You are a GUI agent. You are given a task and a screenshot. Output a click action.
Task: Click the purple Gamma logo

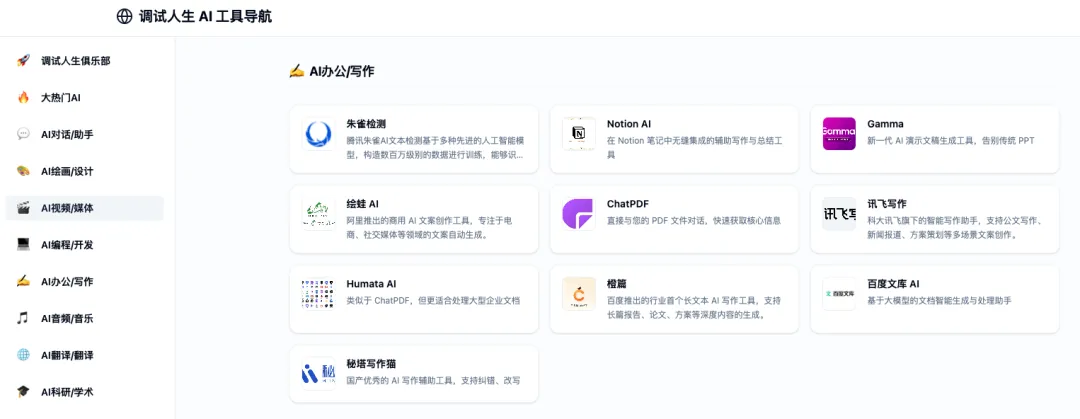(839, 134)
